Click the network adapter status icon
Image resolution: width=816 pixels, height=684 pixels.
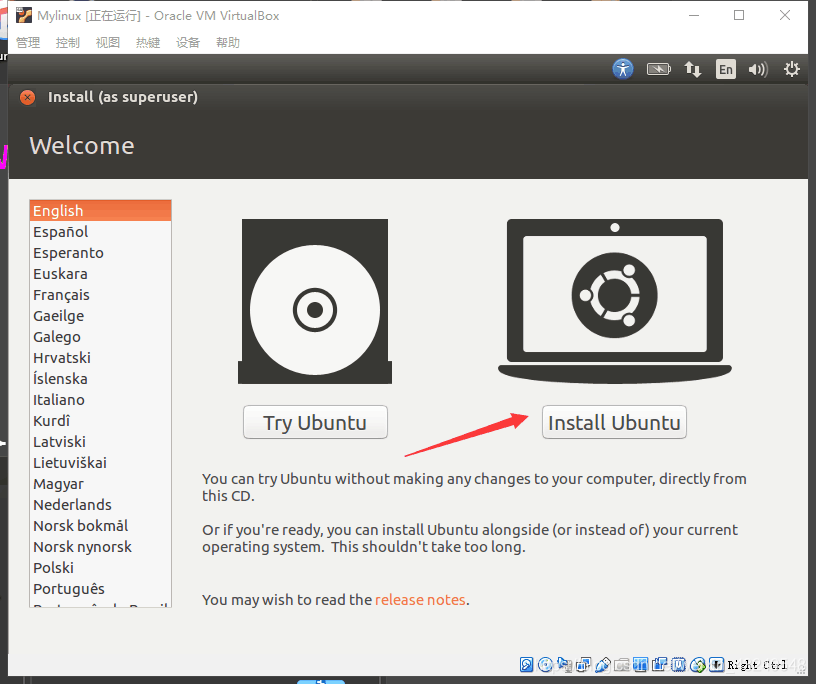point(583,664)
